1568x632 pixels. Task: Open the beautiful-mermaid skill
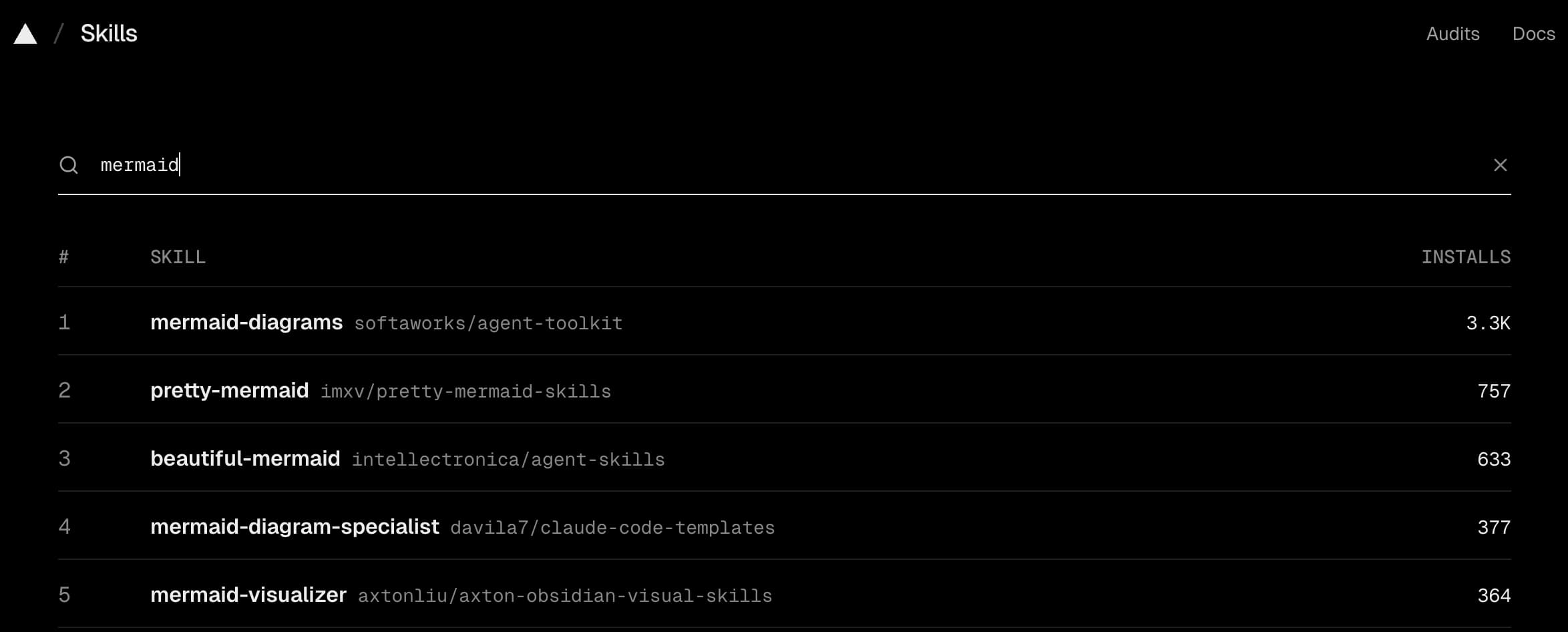245,459
